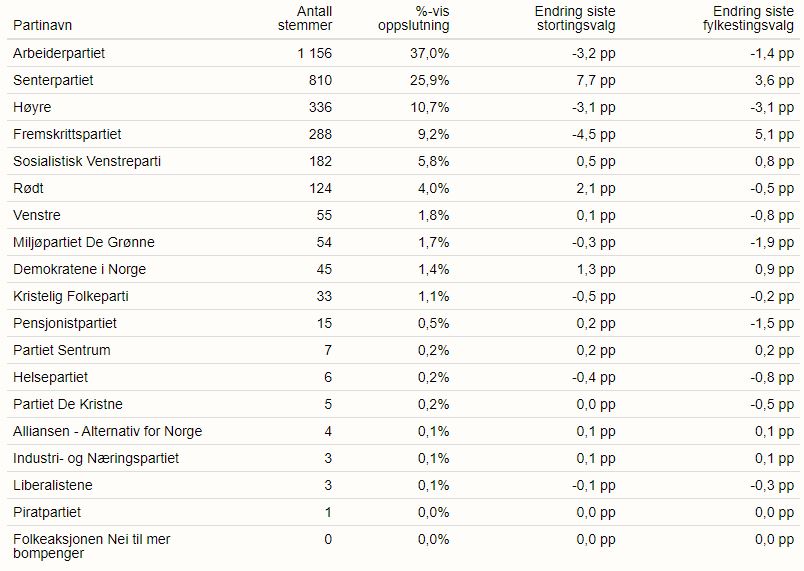
Task: Click the %-vis oppslutning header
Action: coord(413,18)
